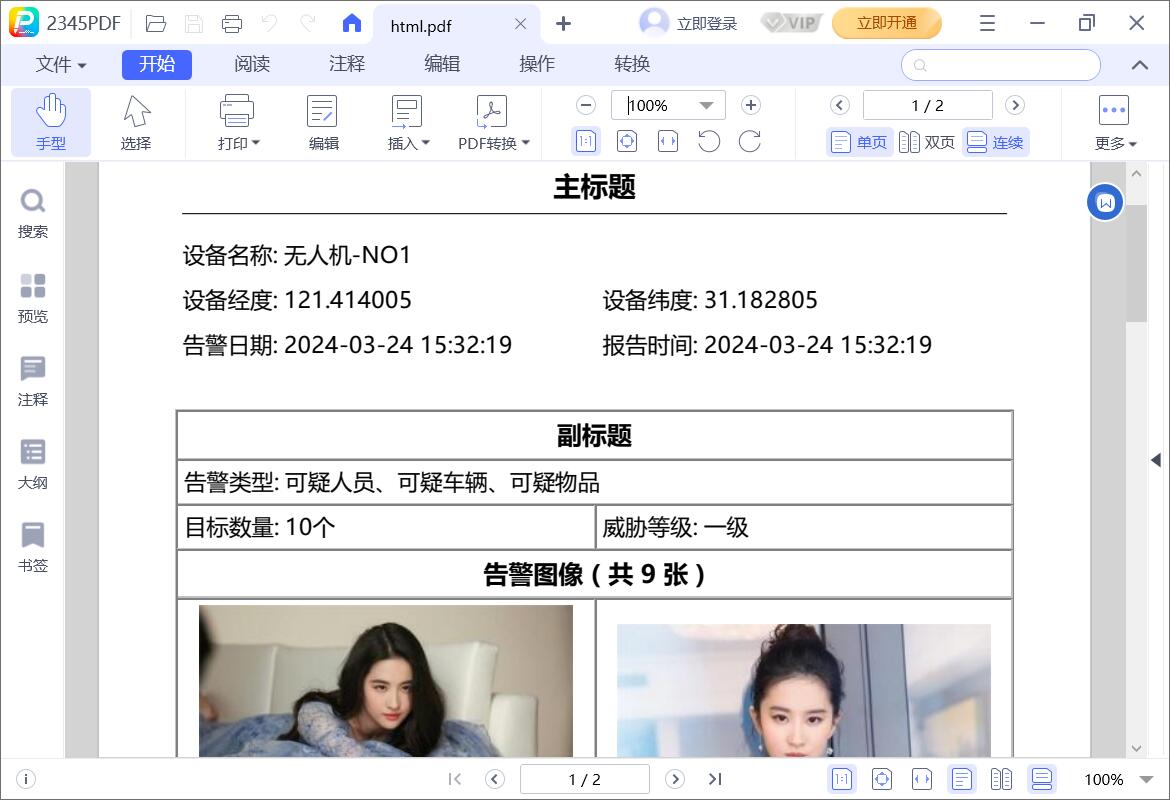
Task: Expand the File (文件) menu
Action: point(60,64)
